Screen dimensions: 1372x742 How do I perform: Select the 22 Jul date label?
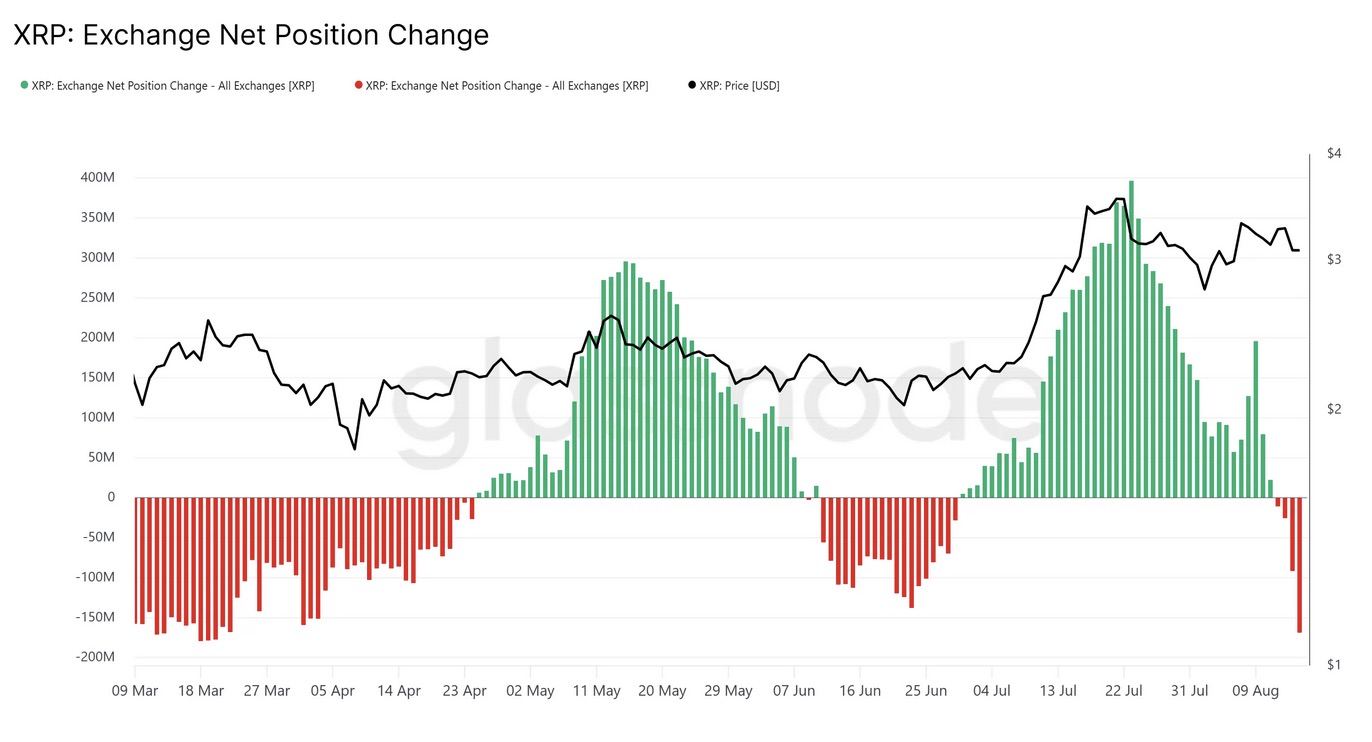click(1124, 691)
